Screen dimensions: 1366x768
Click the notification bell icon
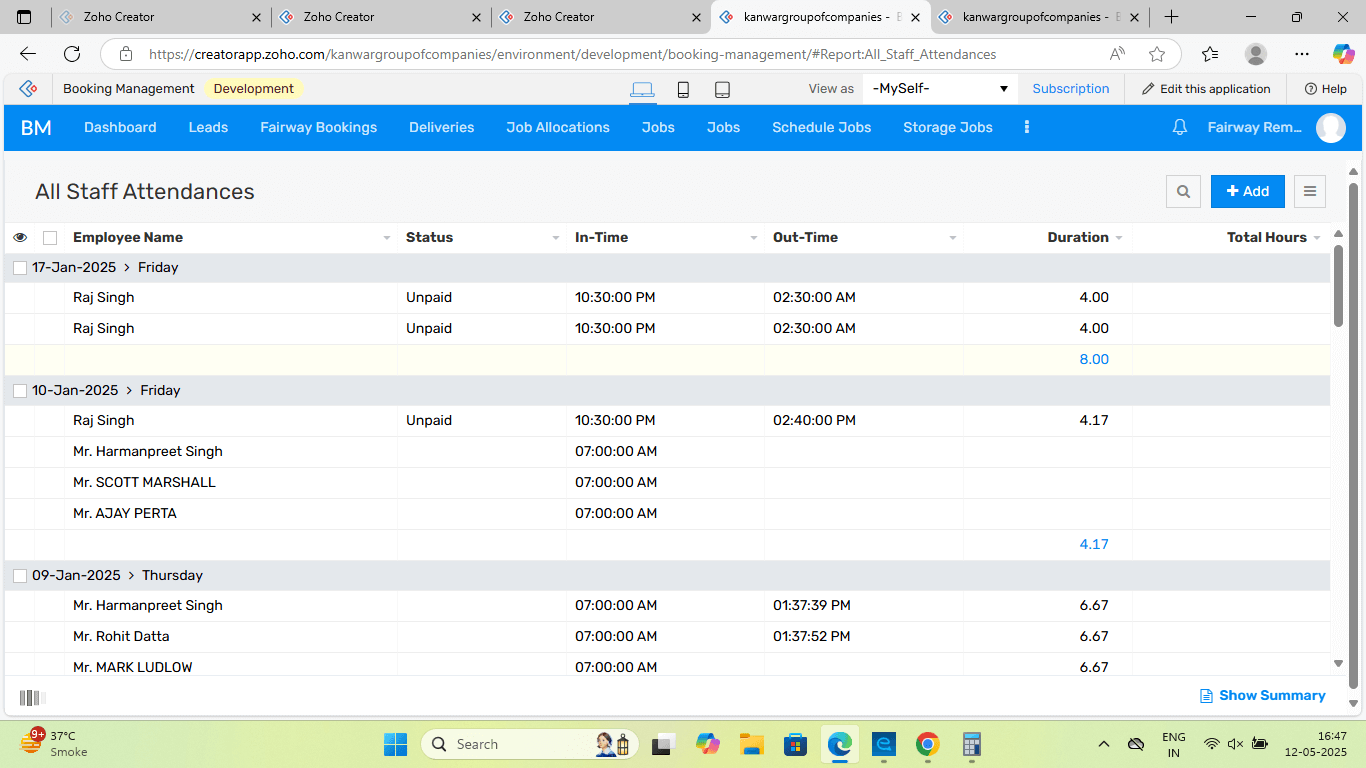pyautogui.click(x=1180, y=127)
